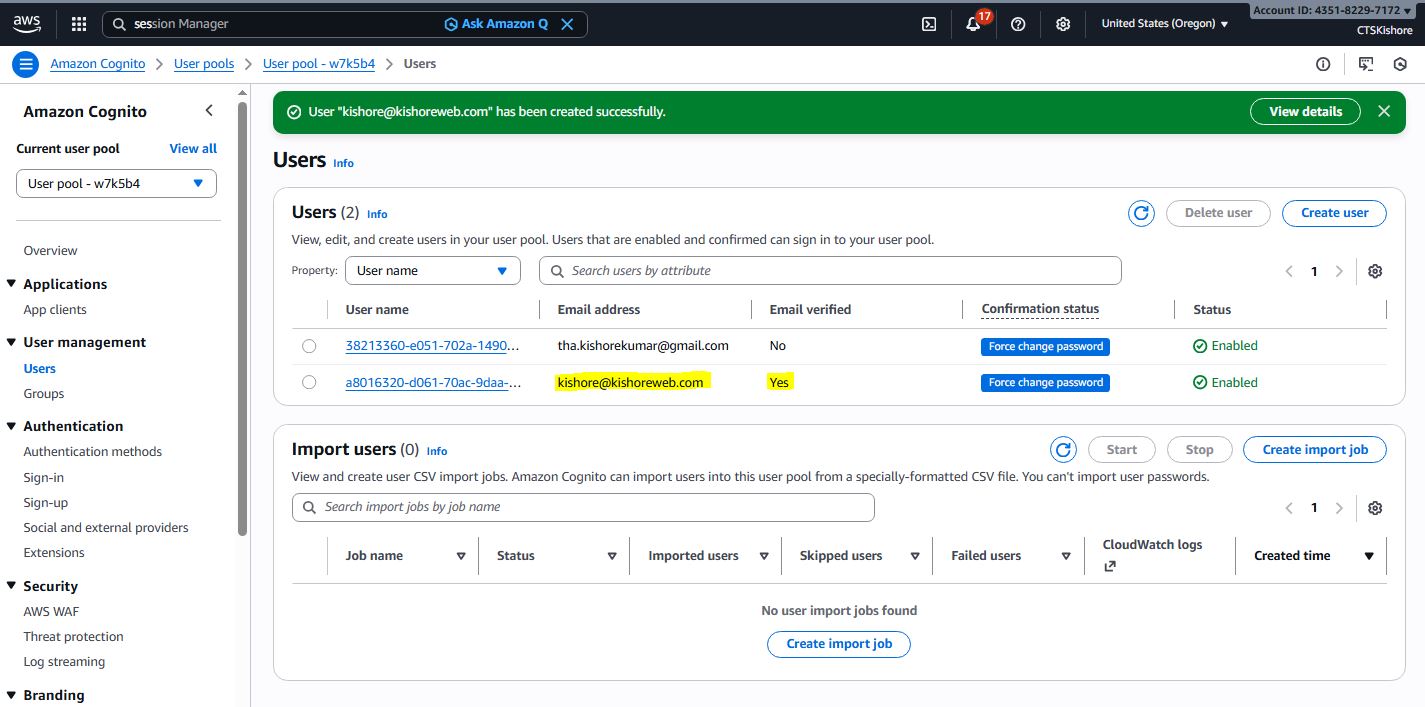The width and height of the screenshot is (1425, 707).
Task: Open Users table preferences gear
Action: point(1375,271)
